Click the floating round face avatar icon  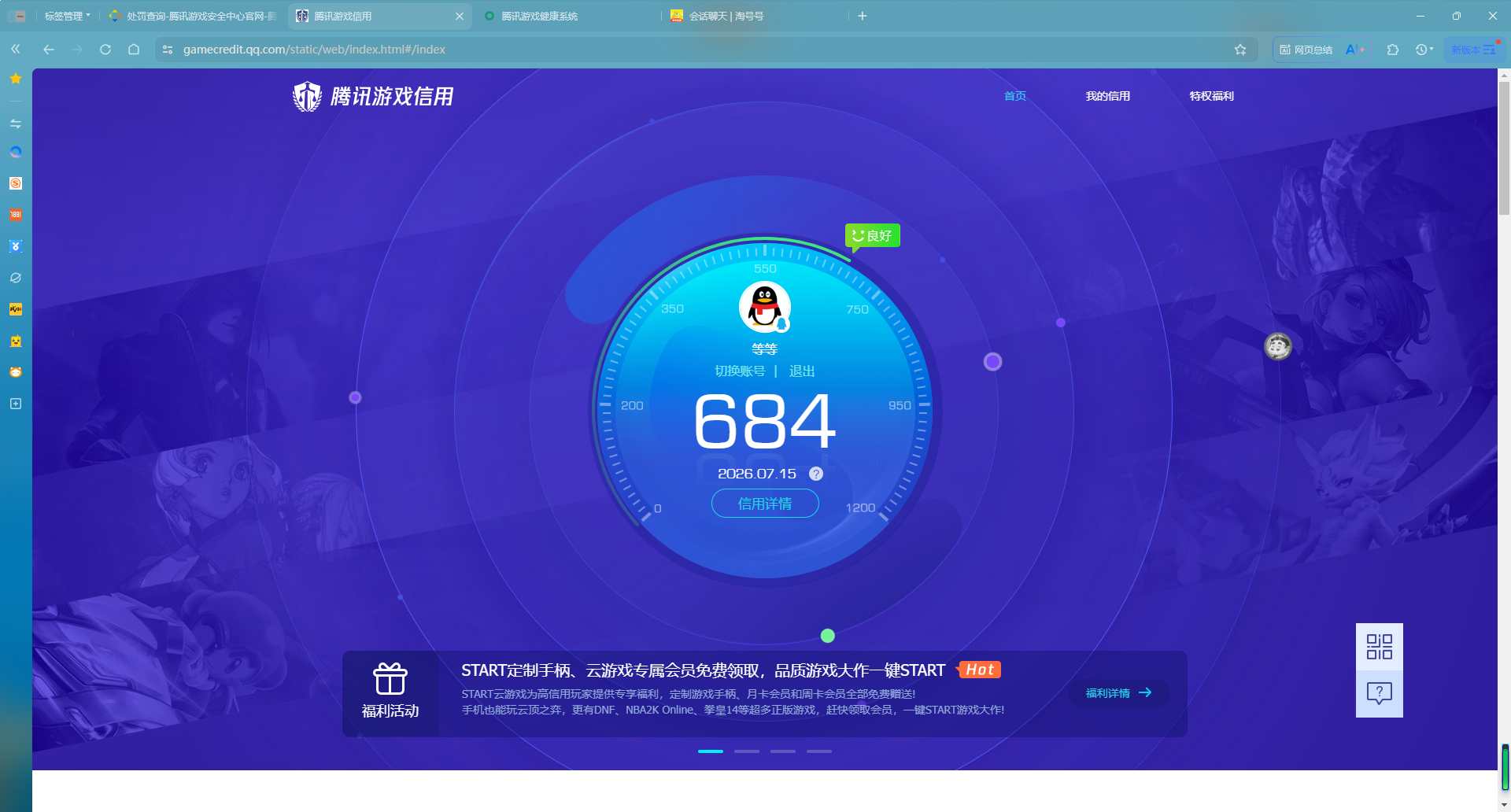[1278, 346]
